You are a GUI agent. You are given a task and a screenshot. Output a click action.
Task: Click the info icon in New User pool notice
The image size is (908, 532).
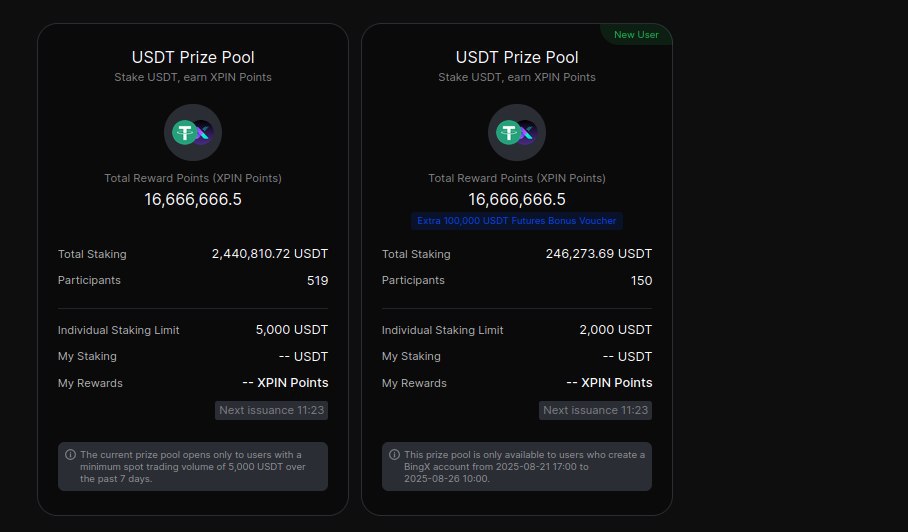pyautogui.click(x=394, y=455)
